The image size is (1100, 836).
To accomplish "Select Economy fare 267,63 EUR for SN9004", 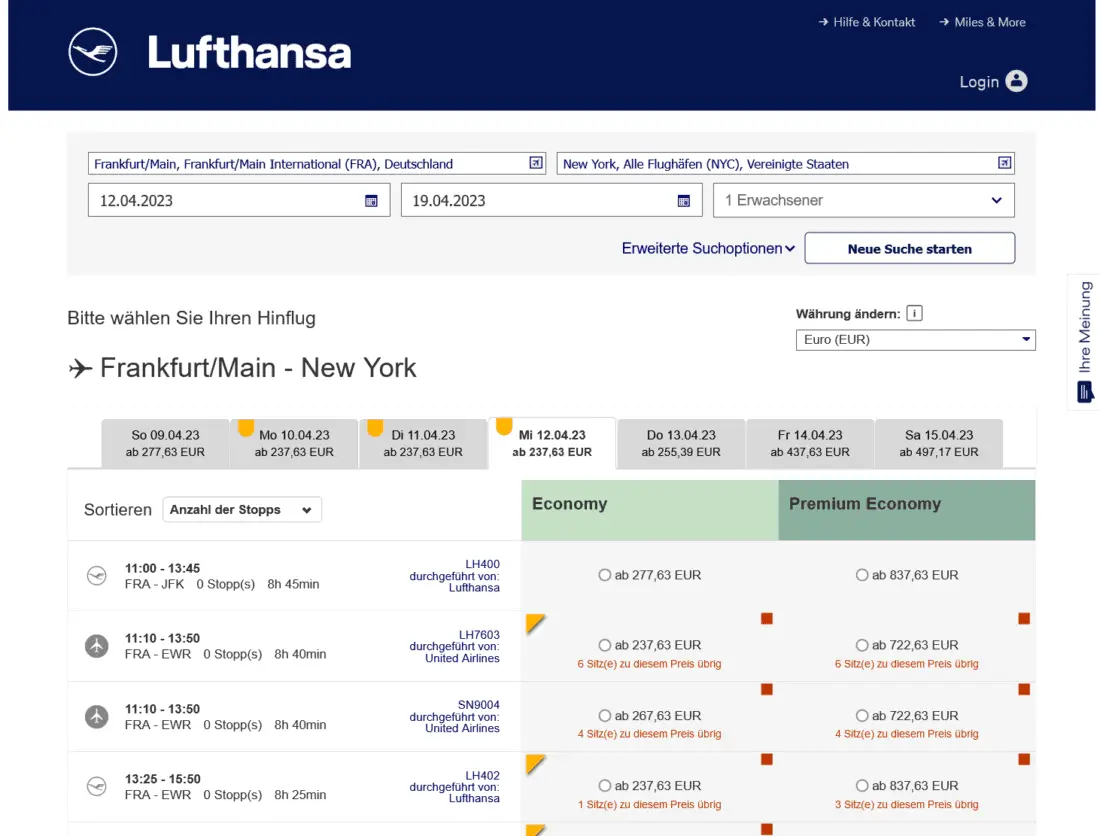I will (x=604, y=716).
